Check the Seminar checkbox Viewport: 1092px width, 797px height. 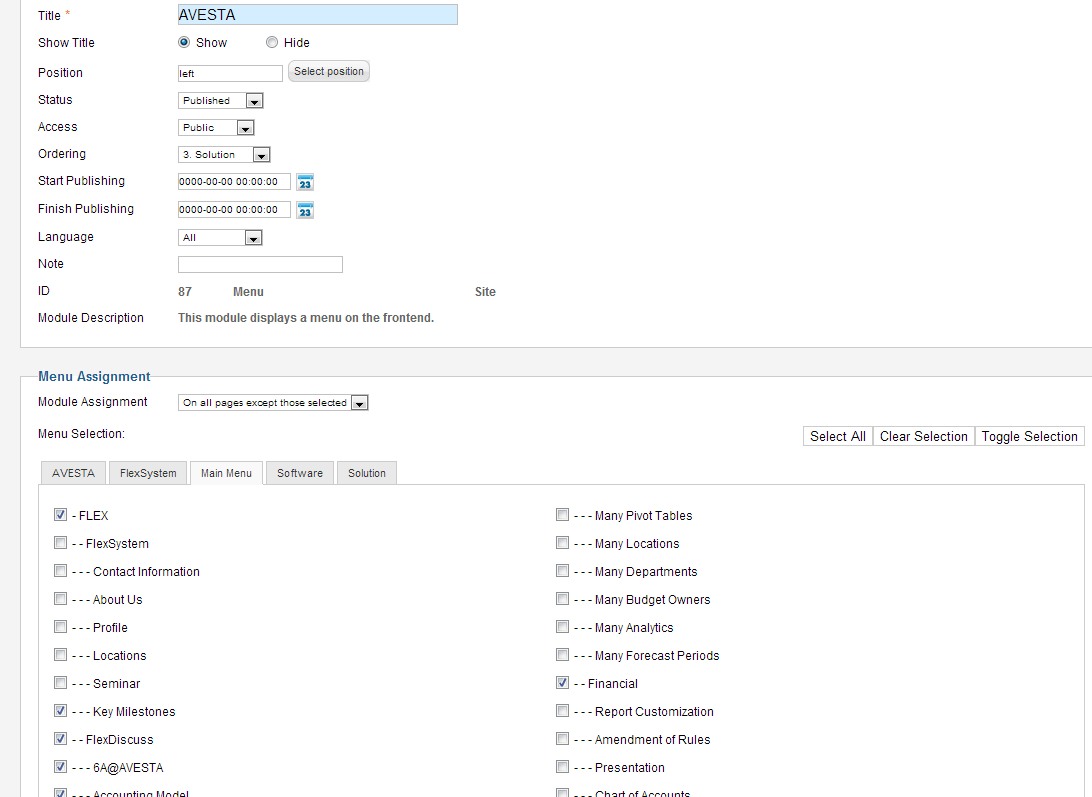click(61, 683)
